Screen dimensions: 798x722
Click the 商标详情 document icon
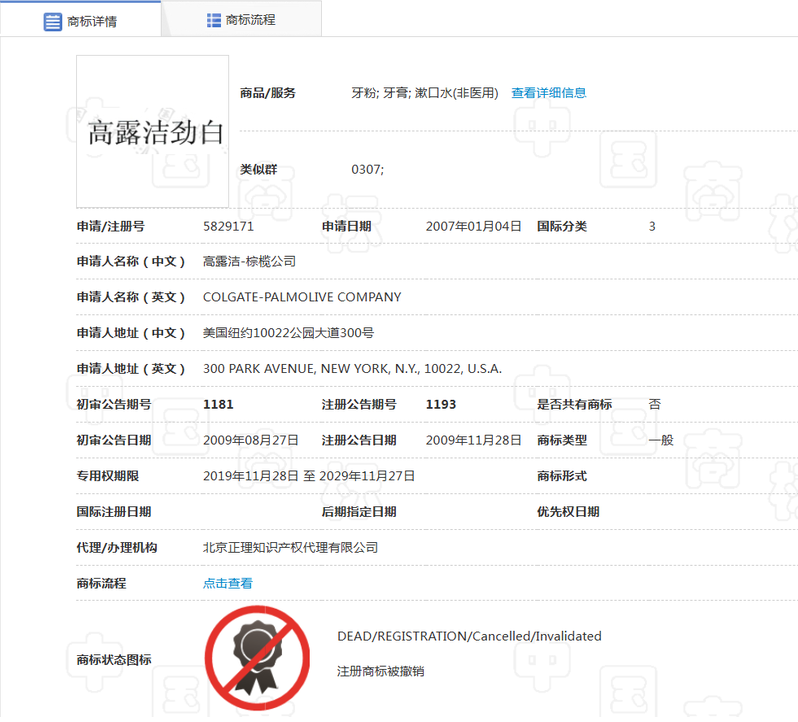pos(52,22)
